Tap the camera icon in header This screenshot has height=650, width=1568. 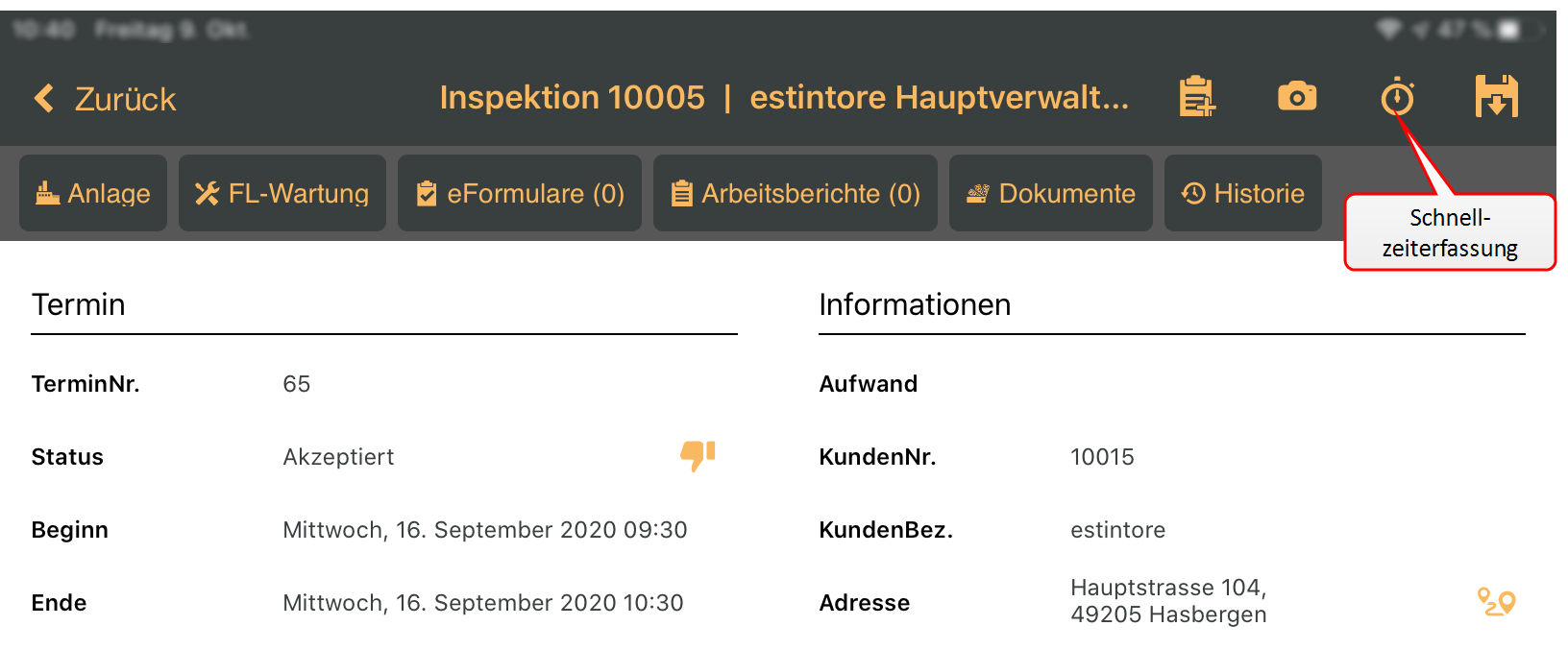click(1297, 96)
